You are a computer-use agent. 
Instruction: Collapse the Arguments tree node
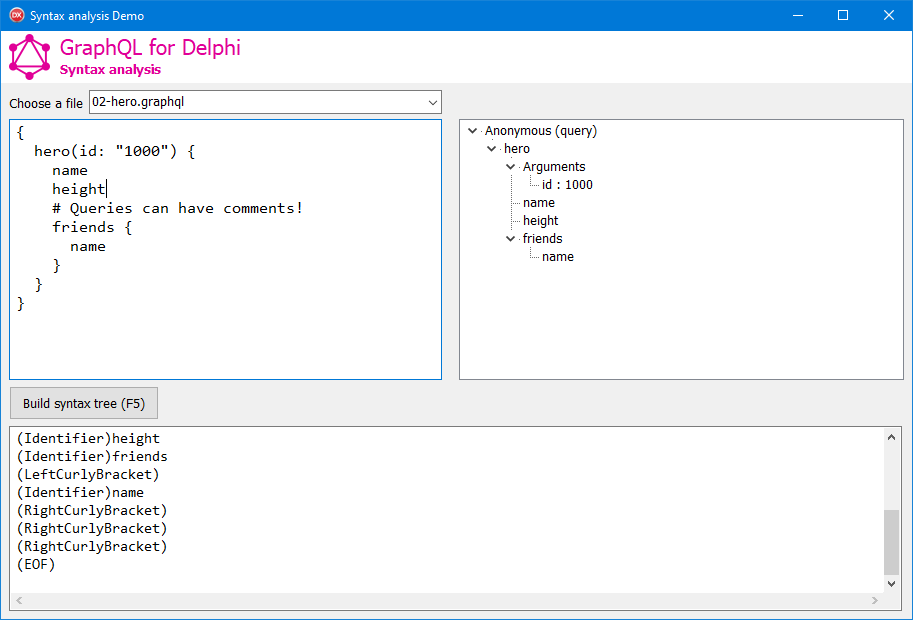[x=510, y=167]
